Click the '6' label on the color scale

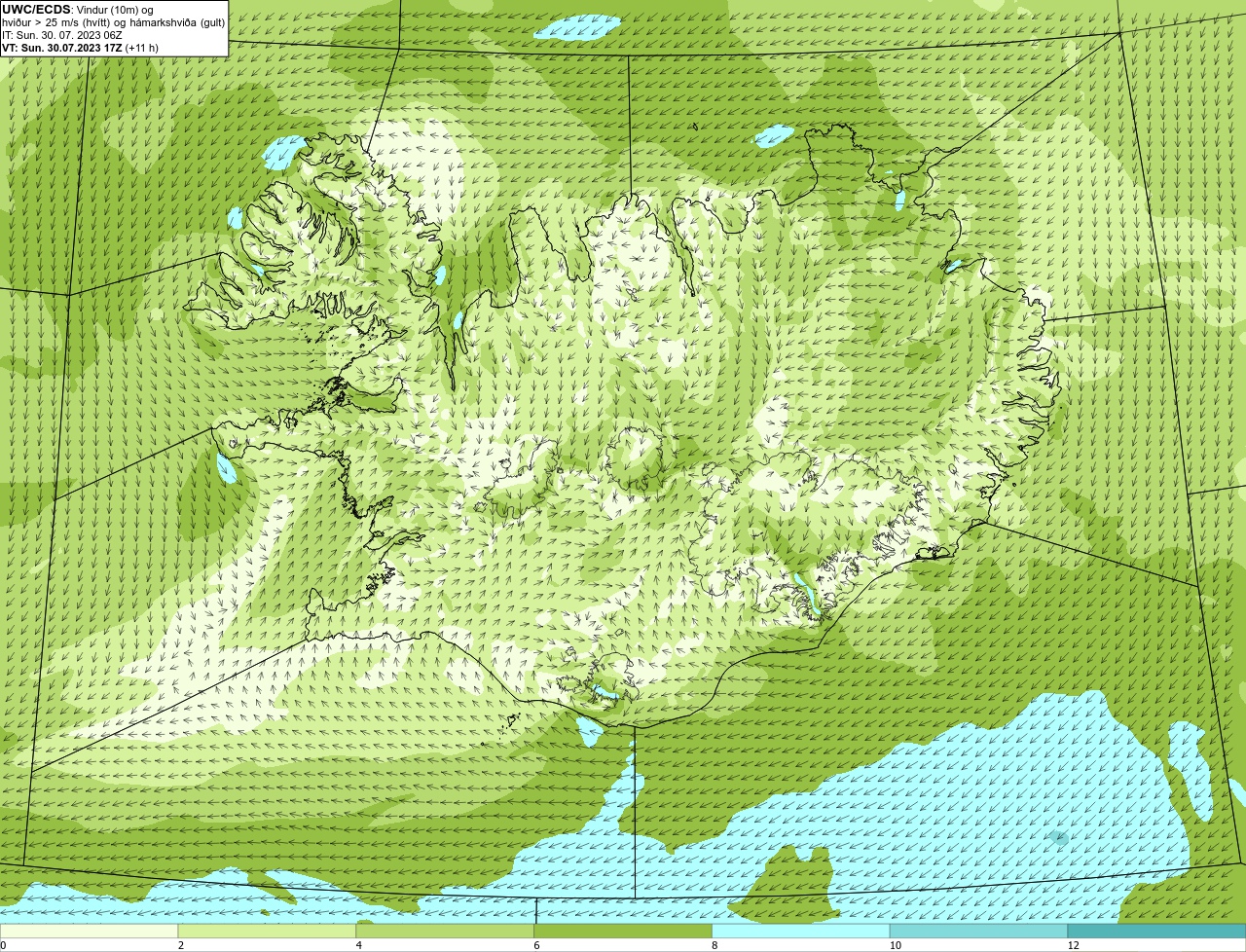(x=536, y=945)
